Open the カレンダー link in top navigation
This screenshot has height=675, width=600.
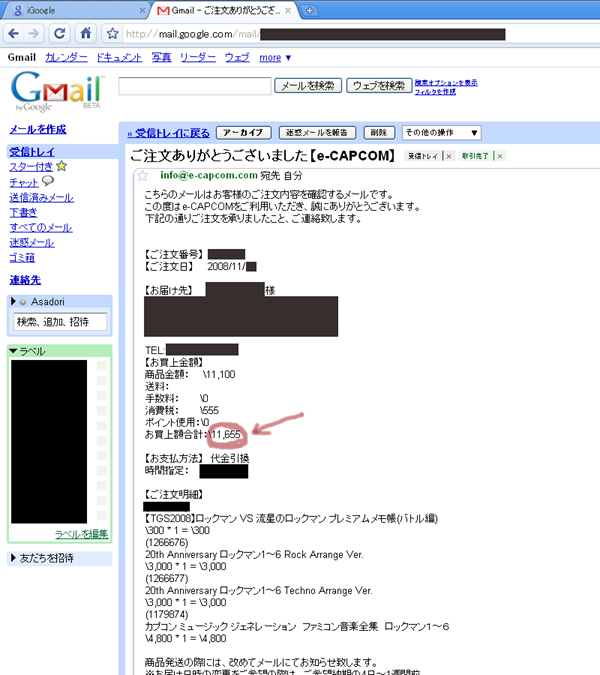click(x=66, y=58)
